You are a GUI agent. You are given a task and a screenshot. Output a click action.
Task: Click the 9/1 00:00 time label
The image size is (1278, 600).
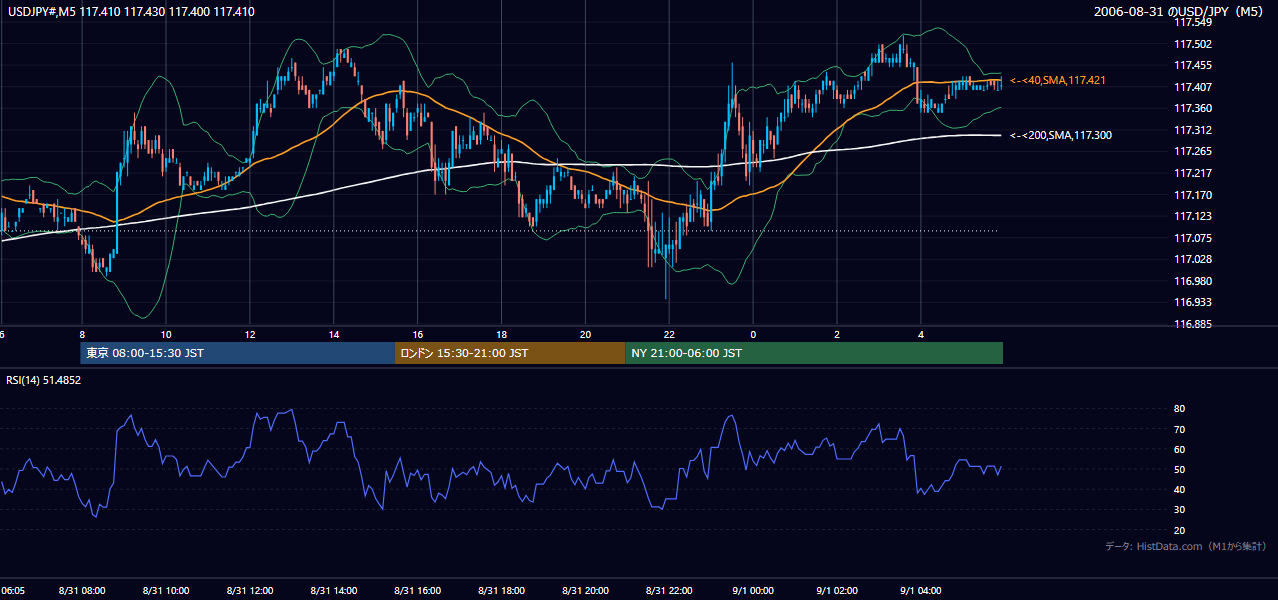click(x=753, y=591)
